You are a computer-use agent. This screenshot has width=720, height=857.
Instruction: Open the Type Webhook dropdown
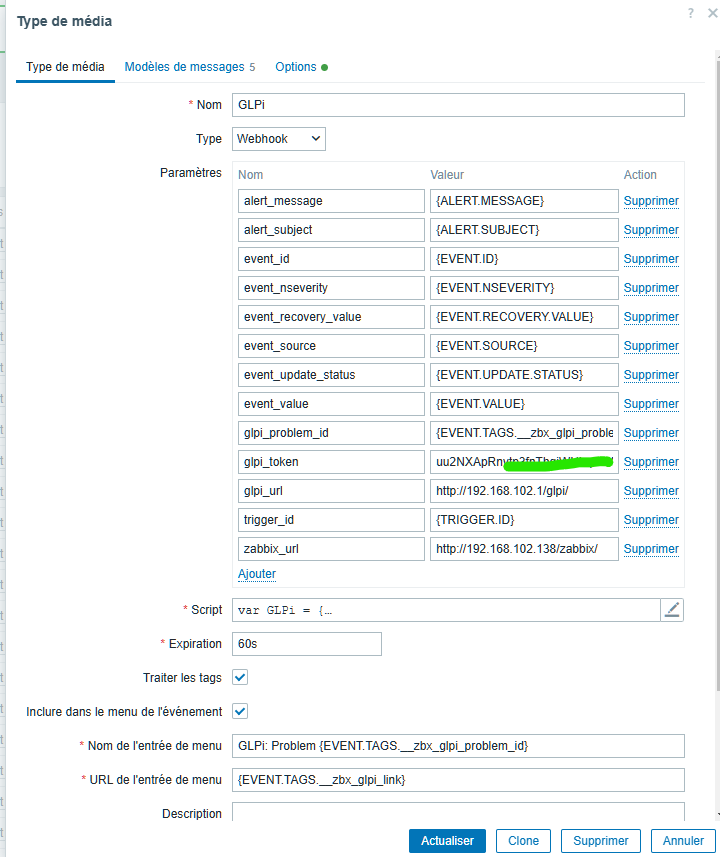click(x=279, y=139)
